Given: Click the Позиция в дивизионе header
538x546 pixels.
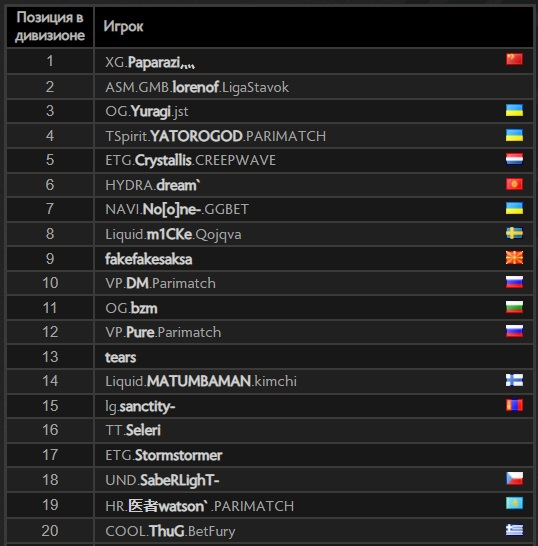Looking at the screenshot, I should [x=50, y=26].
